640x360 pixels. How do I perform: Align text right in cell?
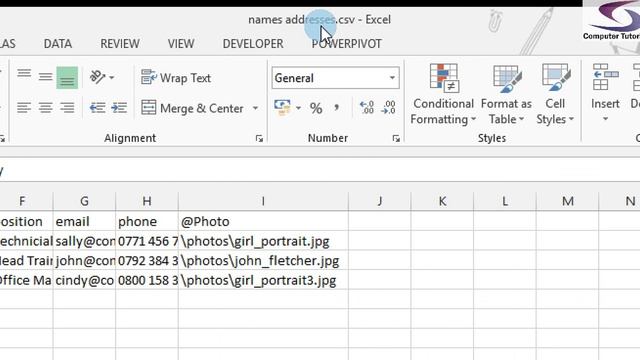67,108
